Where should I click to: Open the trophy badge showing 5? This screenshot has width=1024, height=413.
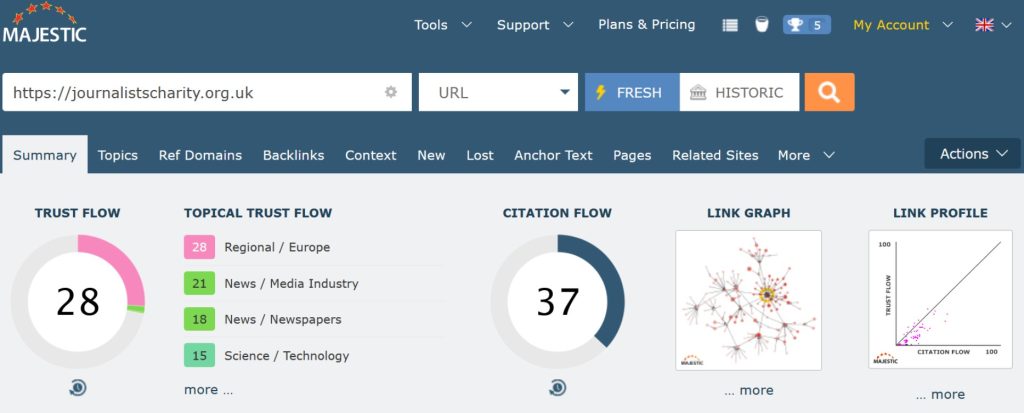pyautogui.click(x=807, y=25)
